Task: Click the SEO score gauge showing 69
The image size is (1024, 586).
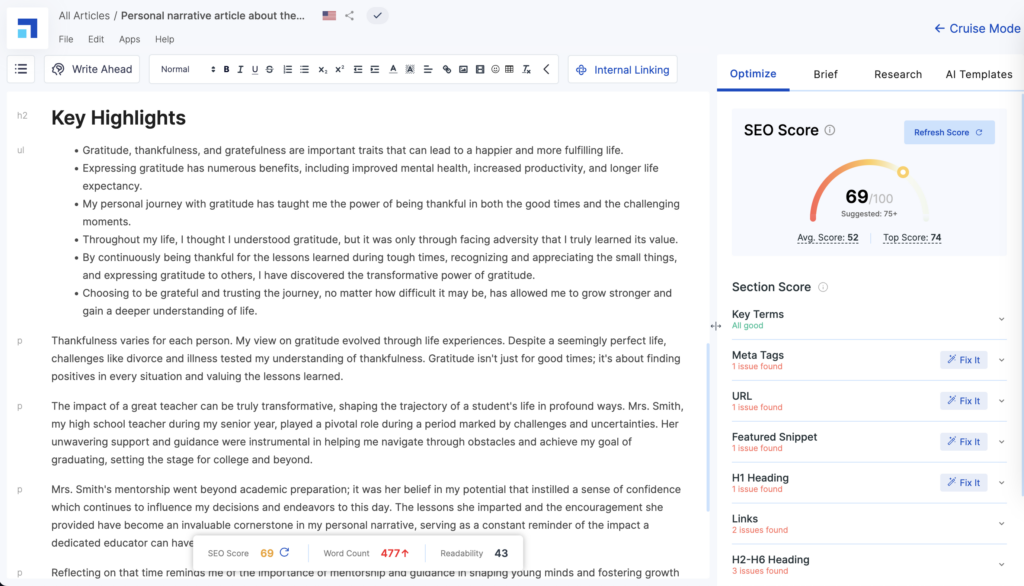Action: 858,195
